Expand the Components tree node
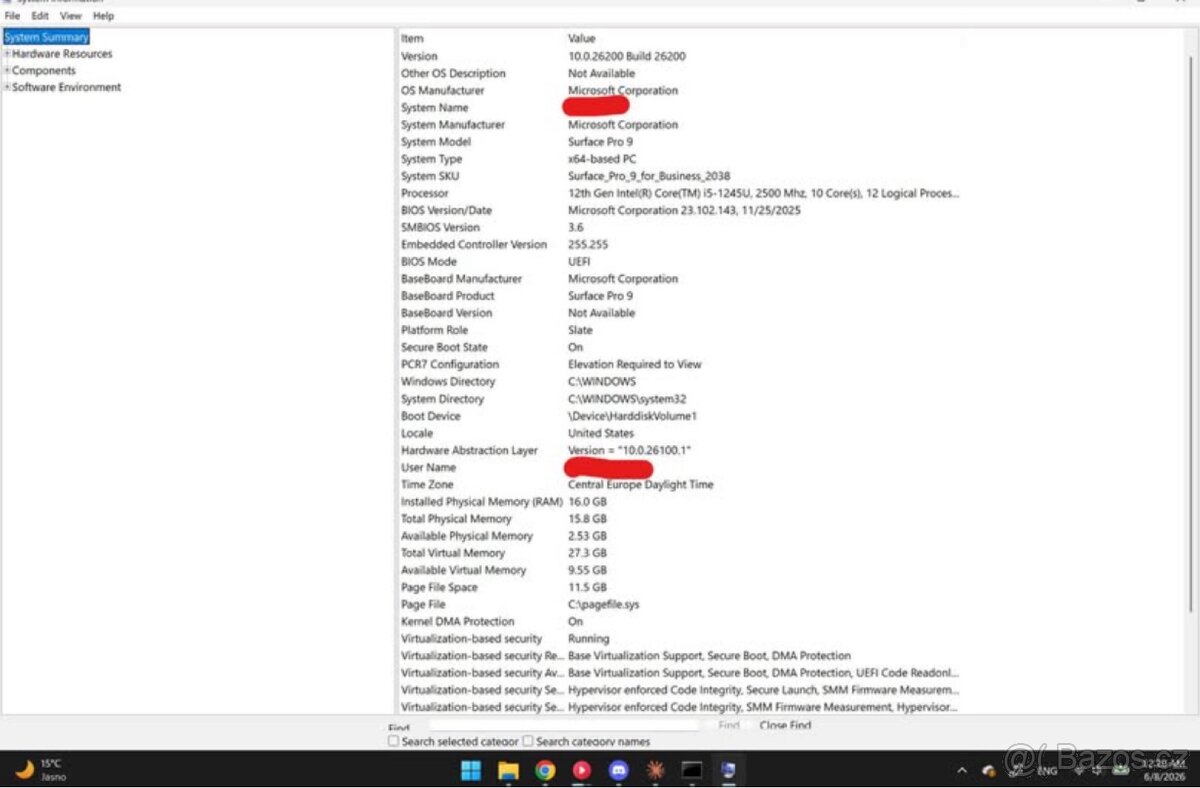 (x=7, y=71)
